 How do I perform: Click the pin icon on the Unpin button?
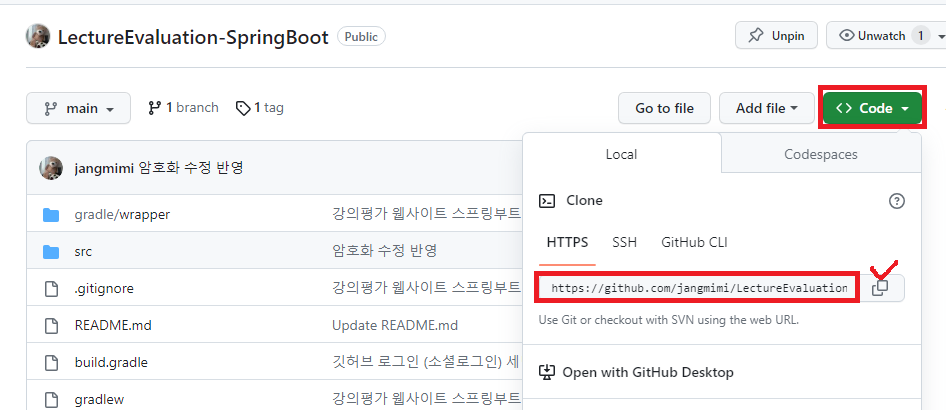tap(755, 36)
